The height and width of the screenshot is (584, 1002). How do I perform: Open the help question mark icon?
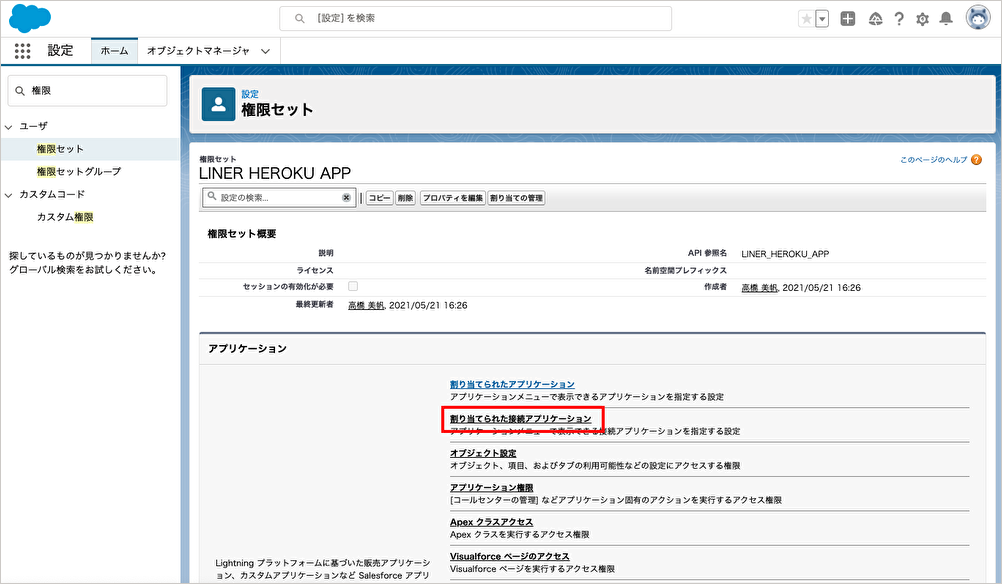coord(899,19)
